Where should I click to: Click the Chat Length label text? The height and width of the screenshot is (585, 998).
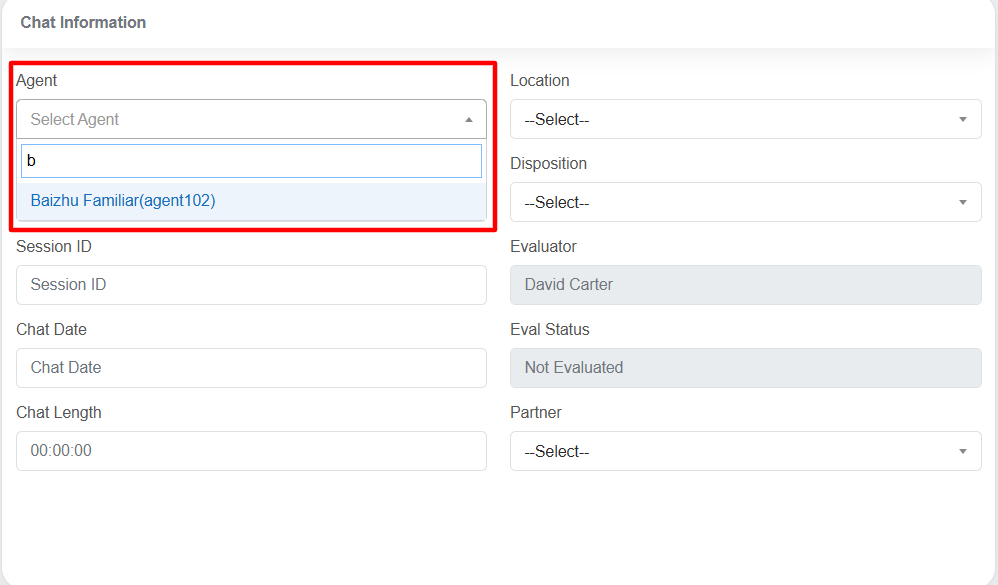59,412
